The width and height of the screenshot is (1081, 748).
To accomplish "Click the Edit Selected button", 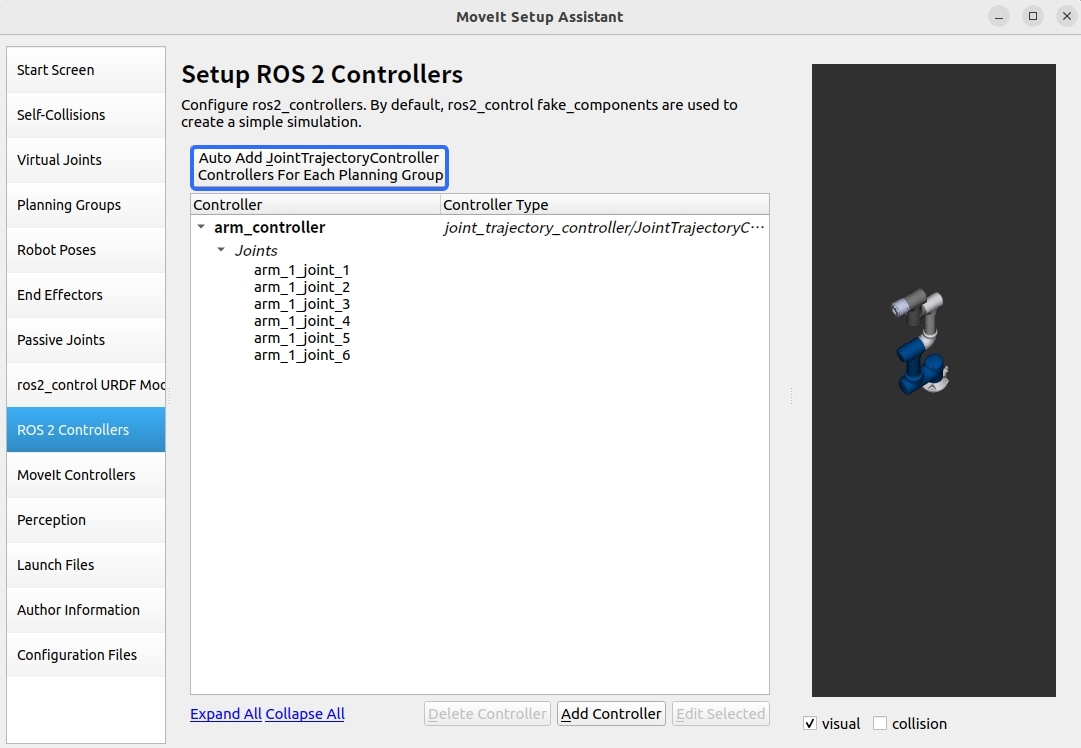I will tap(720, 714).
